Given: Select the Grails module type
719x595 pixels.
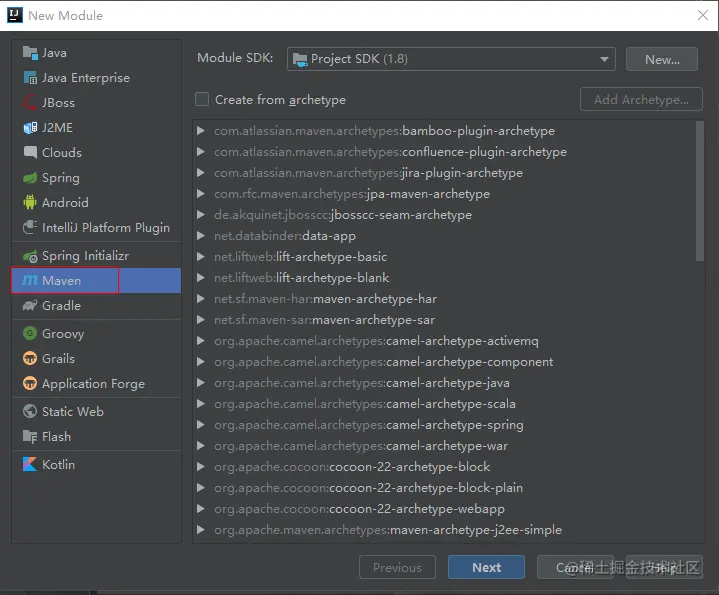Looking at the screenshot, I should (x=96, y=358).
